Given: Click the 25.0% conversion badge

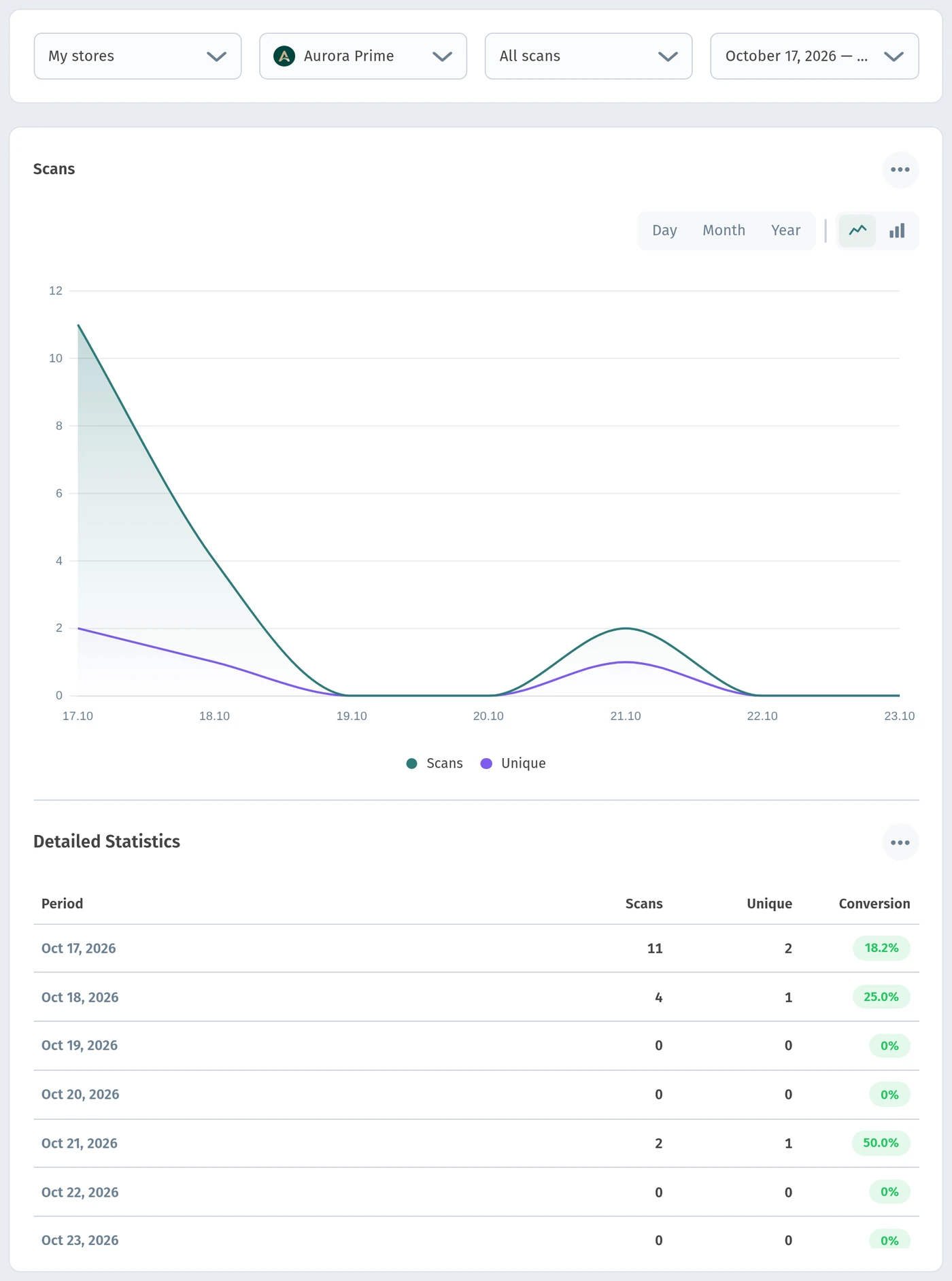Looking at the screenshot, I should pos(881,997).
